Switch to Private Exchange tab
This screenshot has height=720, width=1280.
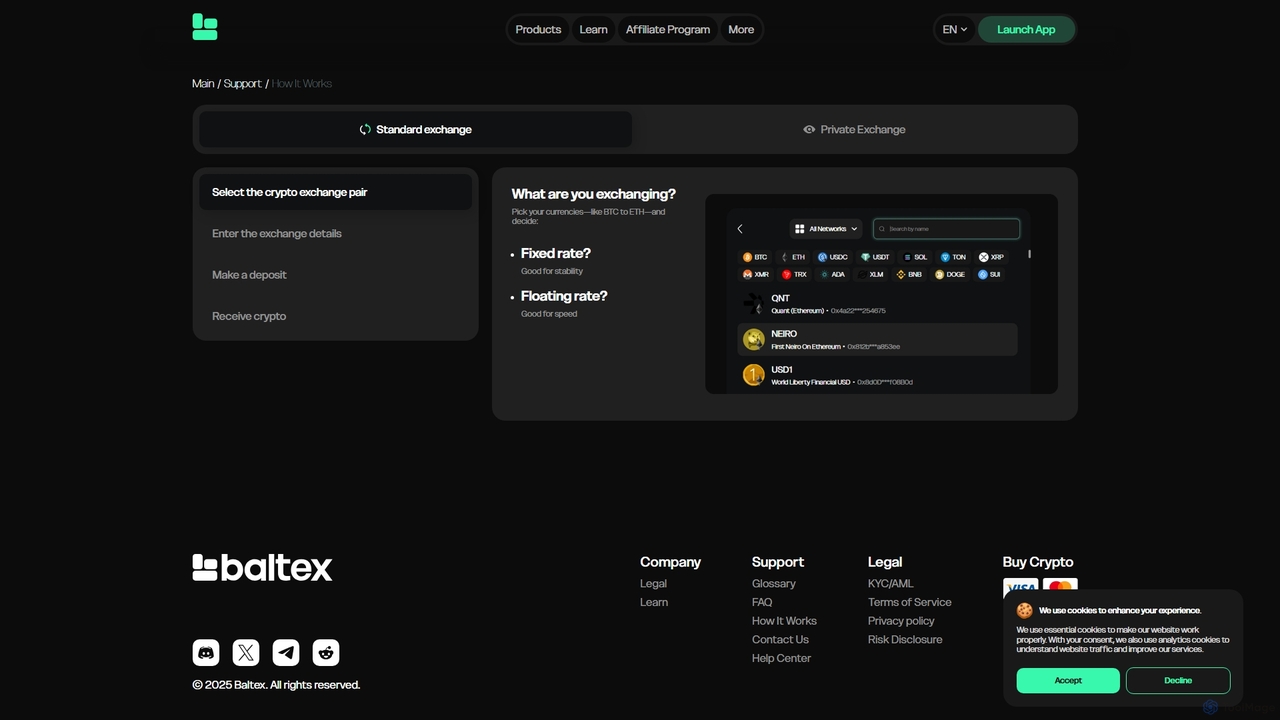[854, 129]
